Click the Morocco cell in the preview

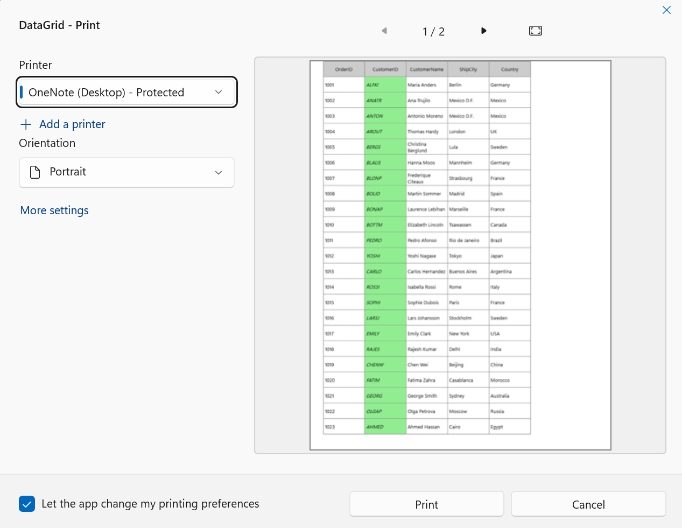point(510,380)
